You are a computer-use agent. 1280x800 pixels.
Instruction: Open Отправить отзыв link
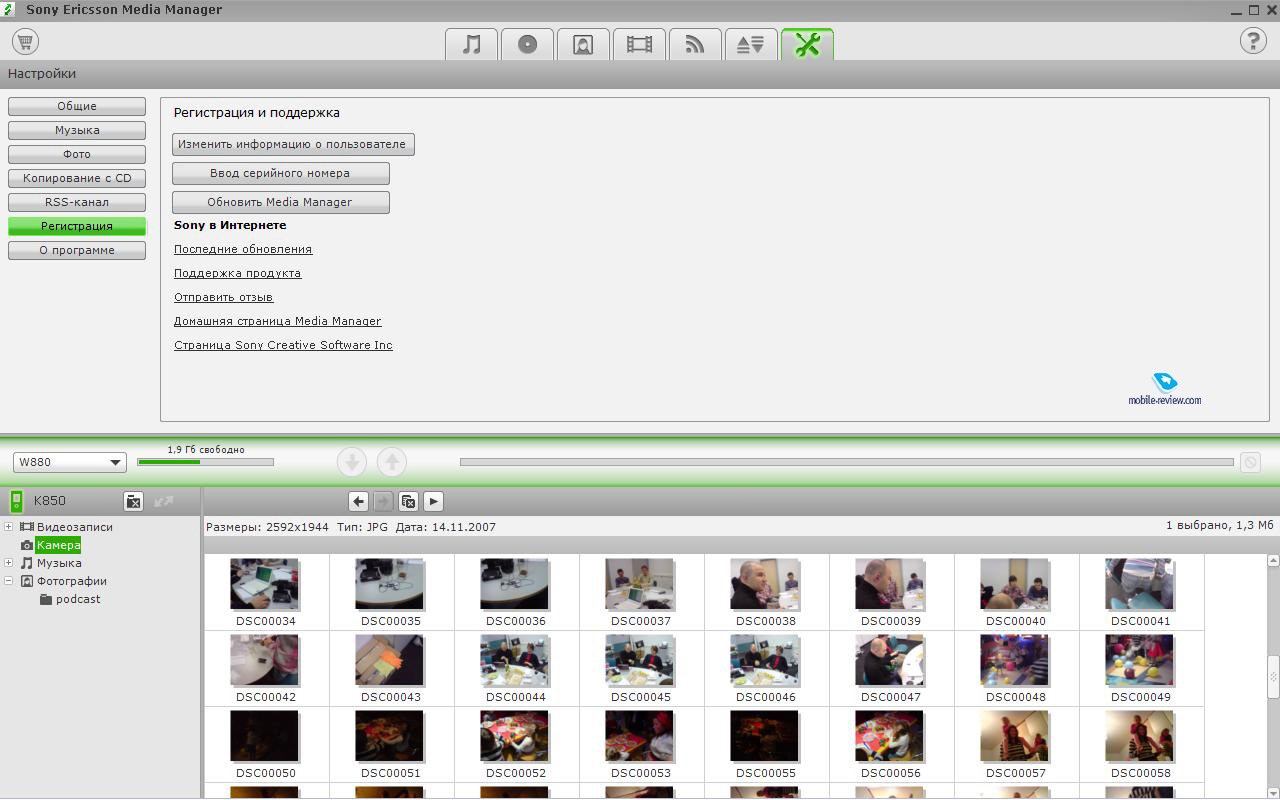point(223,297)
